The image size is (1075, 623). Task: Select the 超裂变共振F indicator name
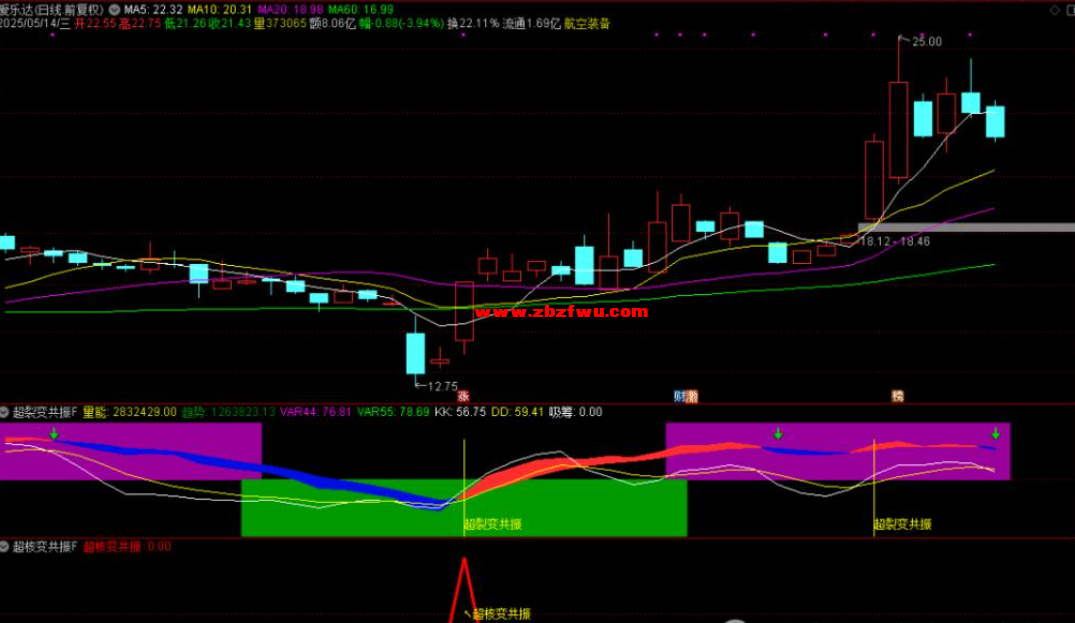click(x=45, y=411)
